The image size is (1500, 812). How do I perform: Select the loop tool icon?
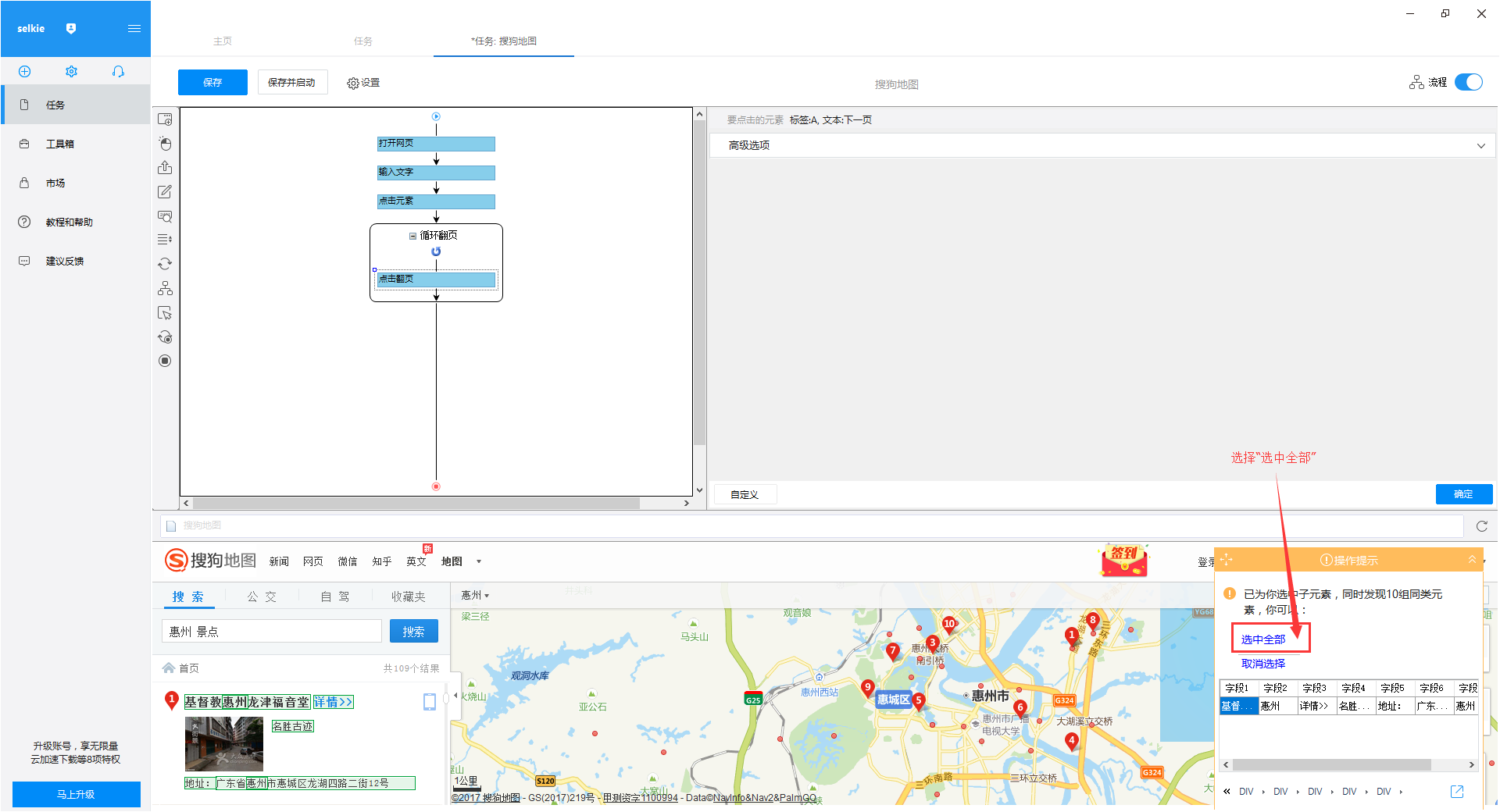tap(165, 264)
